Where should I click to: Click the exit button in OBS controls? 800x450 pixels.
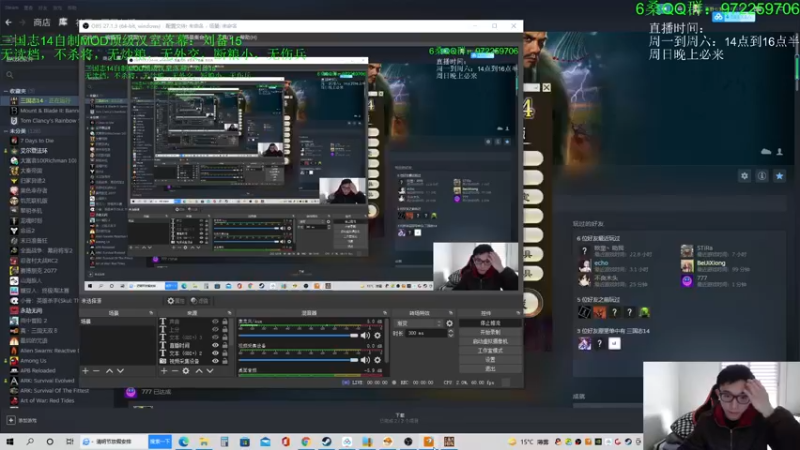click(x=490, y=368)
